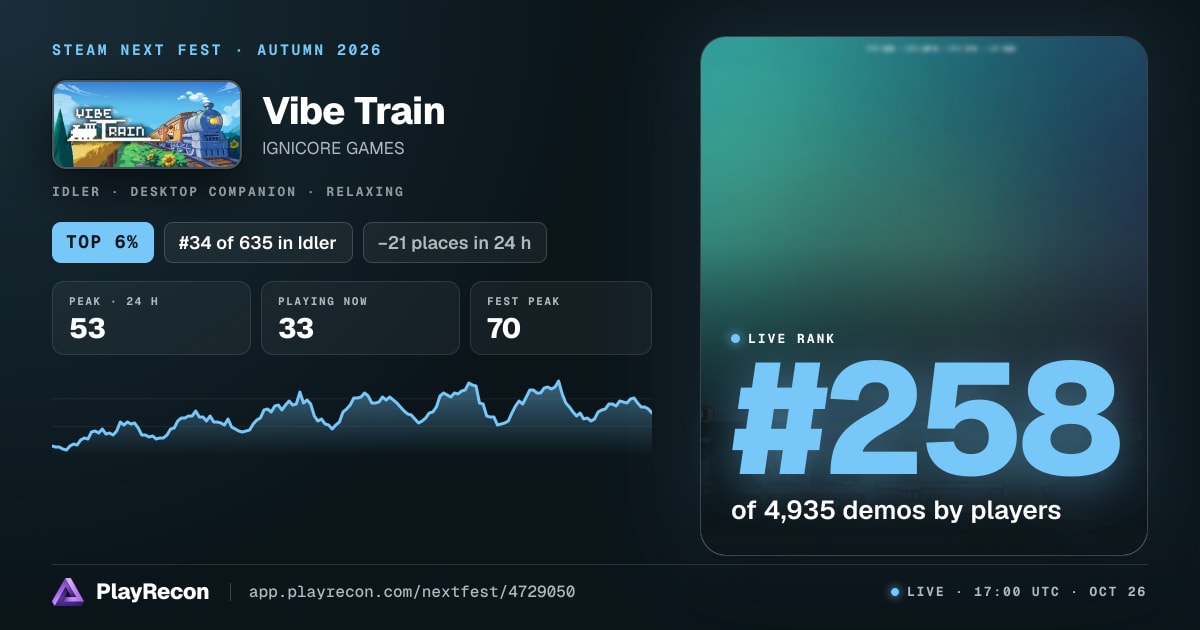Click the Vibe Train title text
This screenshot has width=1200, height=630.
[x=353, y=111]
